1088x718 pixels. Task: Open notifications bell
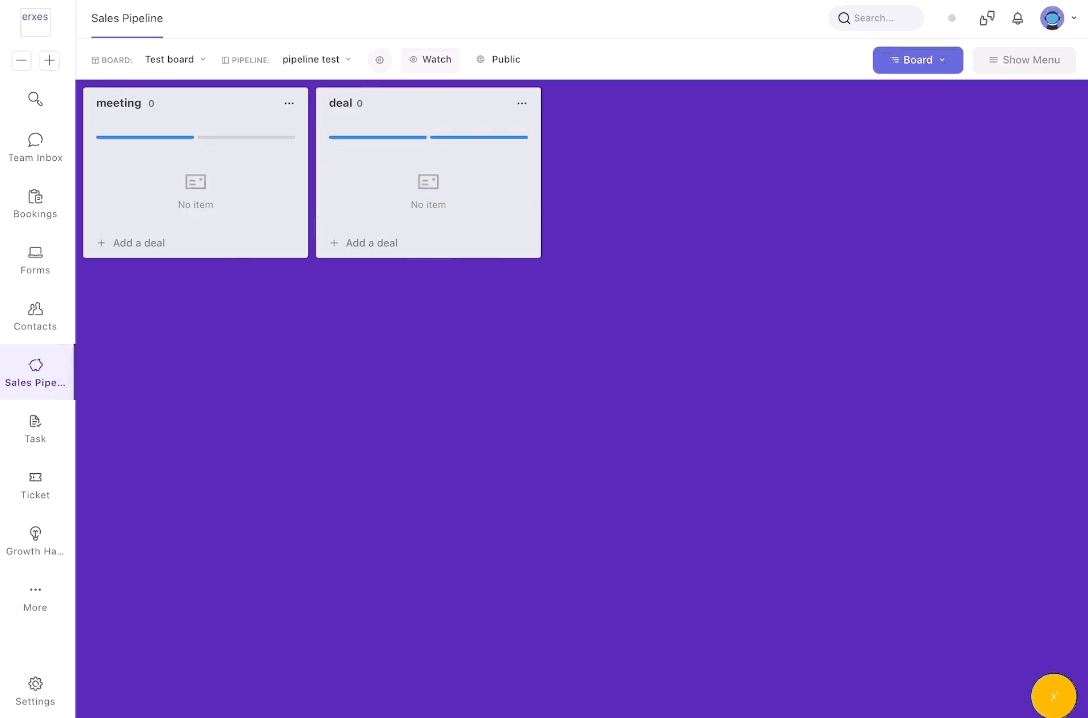click(1017, 18)
